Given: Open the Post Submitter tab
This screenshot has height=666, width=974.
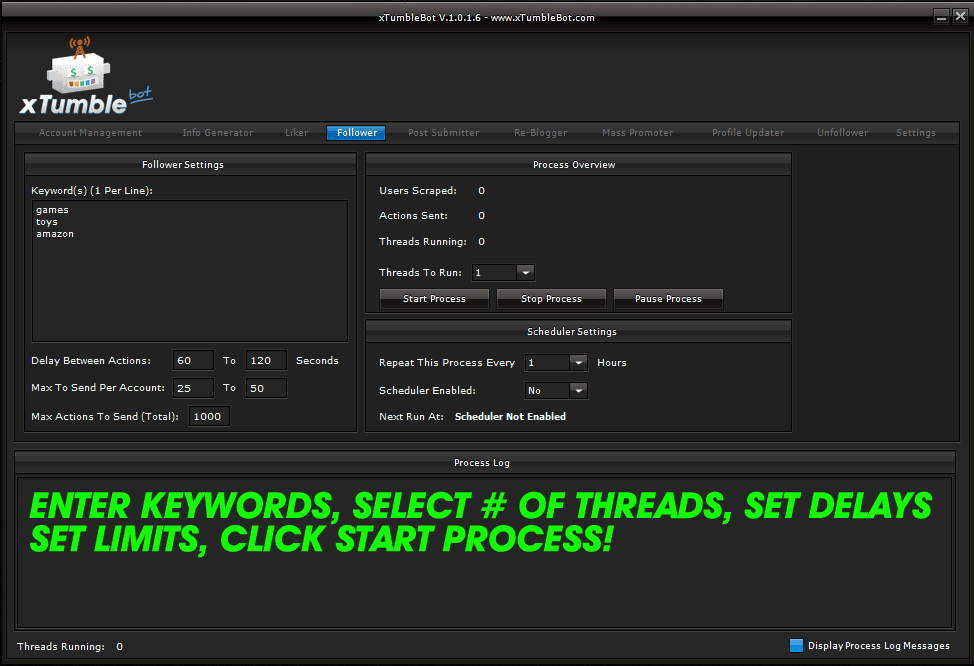Looking at the screenshot, I should tap(444, 132).
